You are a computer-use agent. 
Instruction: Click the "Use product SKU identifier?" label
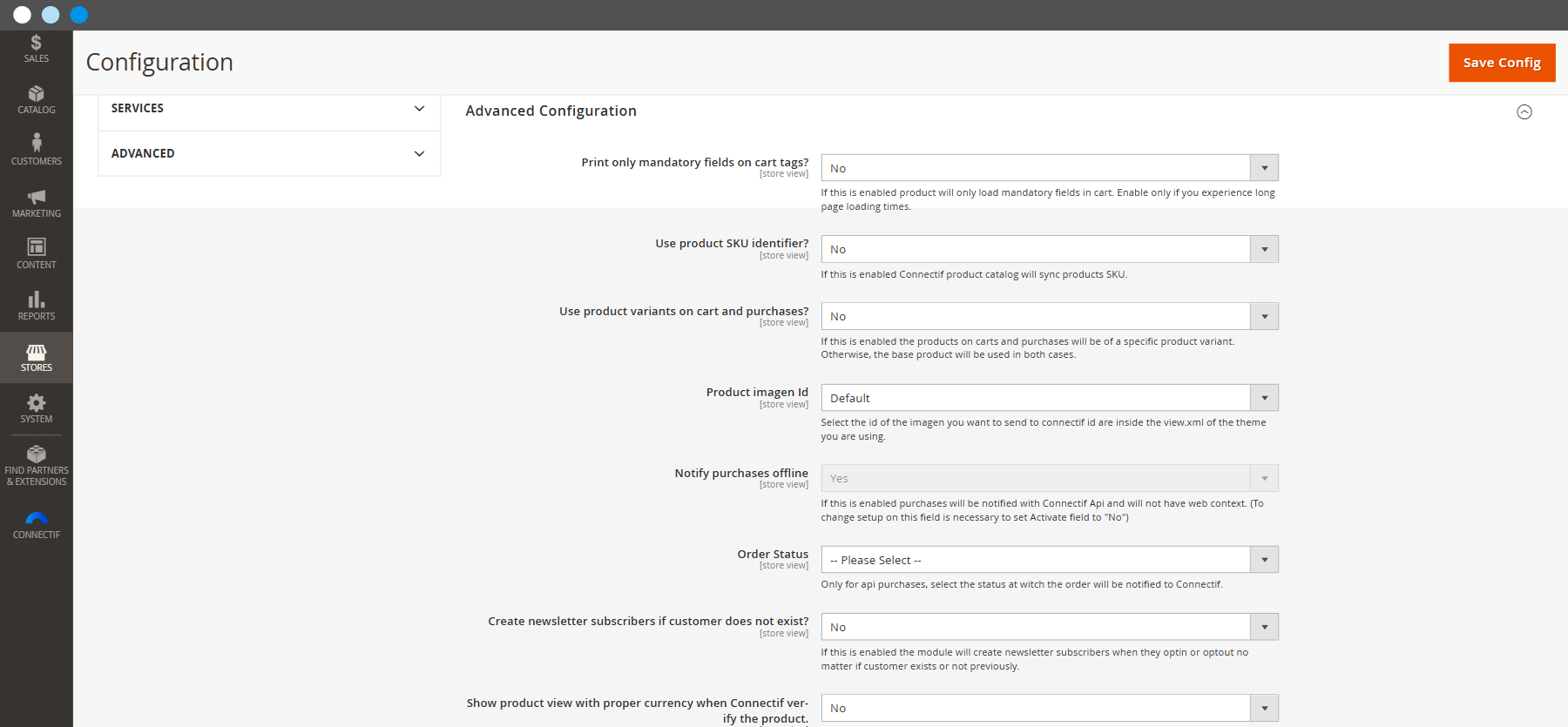pos(732,243)
